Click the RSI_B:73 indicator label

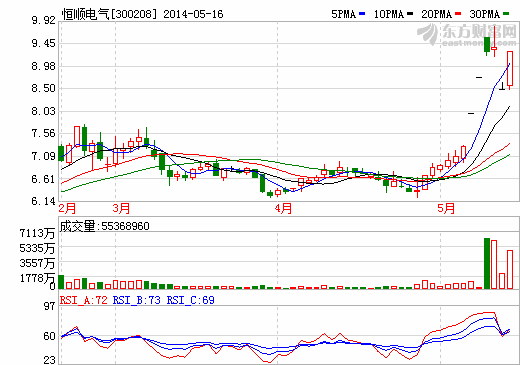pyautogui.click(x=137, y=300)
